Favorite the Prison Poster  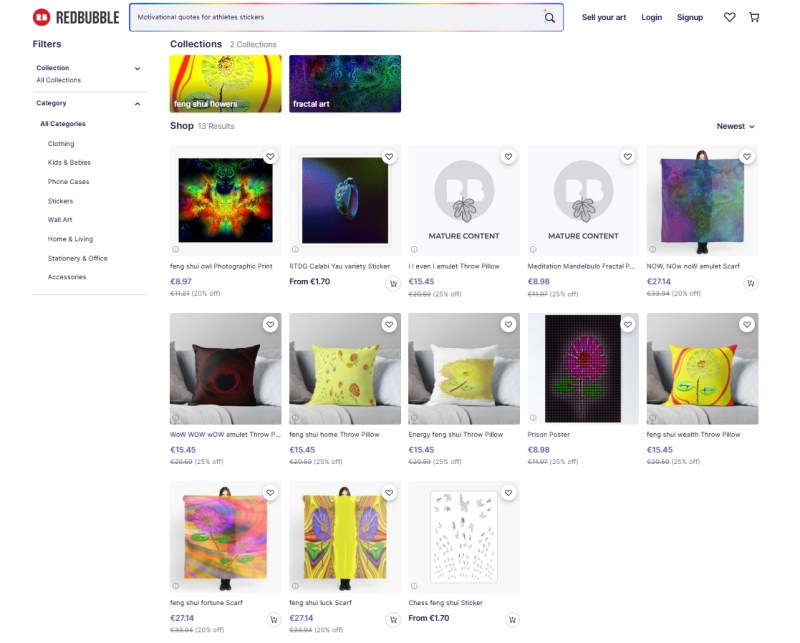(627, 325)
